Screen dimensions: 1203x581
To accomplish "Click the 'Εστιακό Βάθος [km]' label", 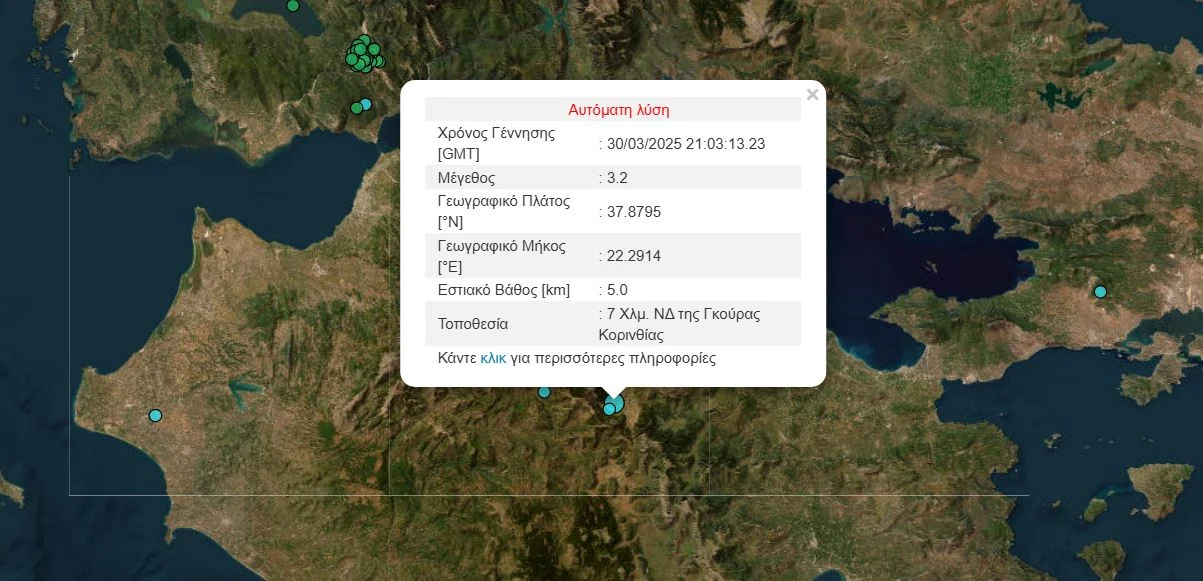I will (504, 290).
